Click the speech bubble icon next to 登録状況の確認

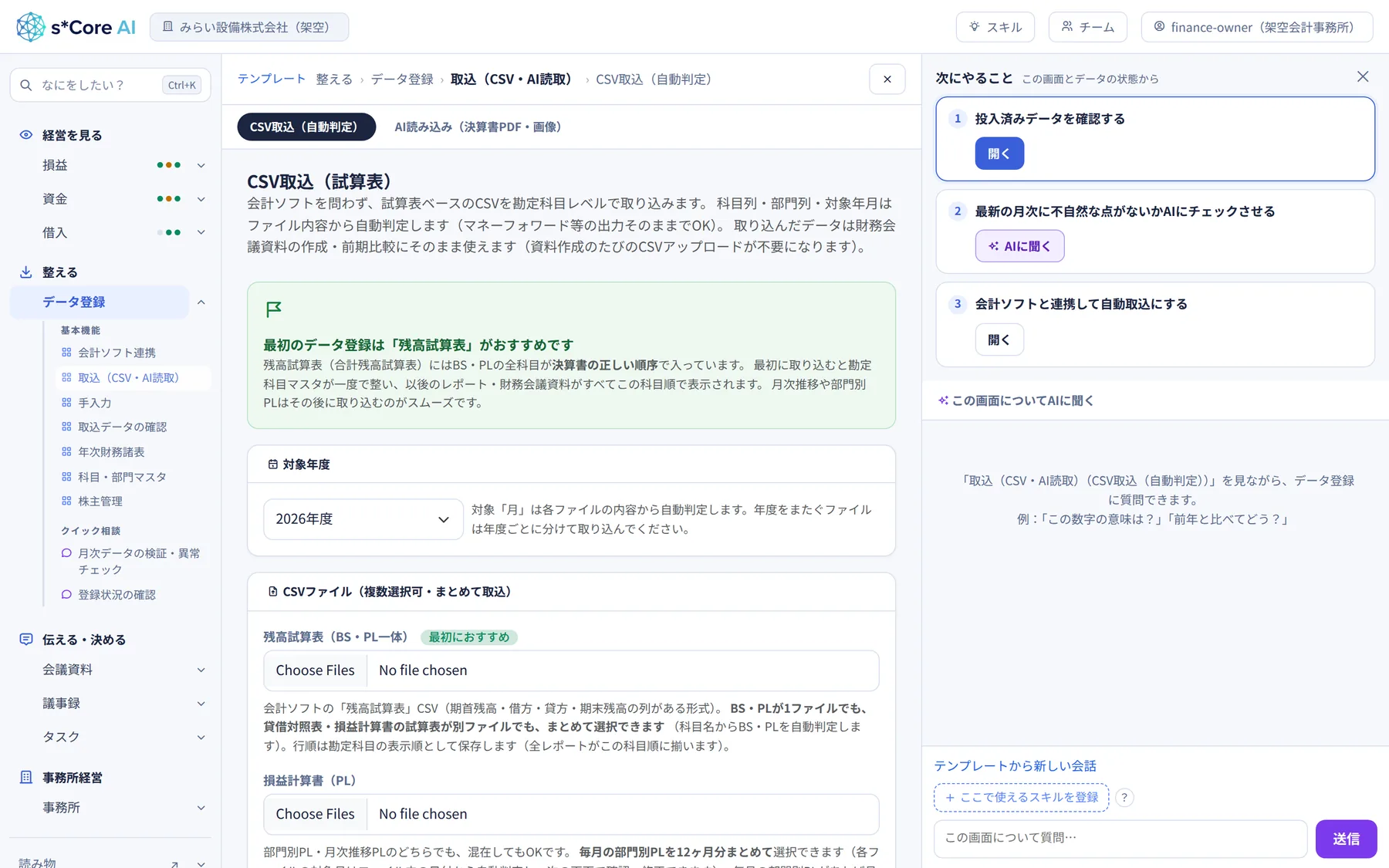[66, 595]
